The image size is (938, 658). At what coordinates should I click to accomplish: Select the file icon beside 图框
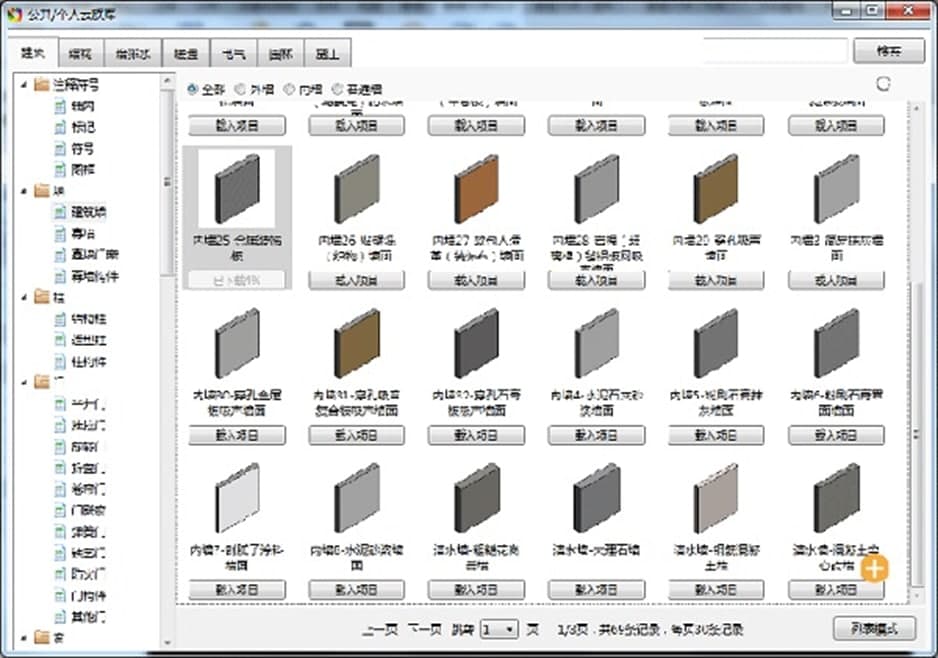pos(60,169)
